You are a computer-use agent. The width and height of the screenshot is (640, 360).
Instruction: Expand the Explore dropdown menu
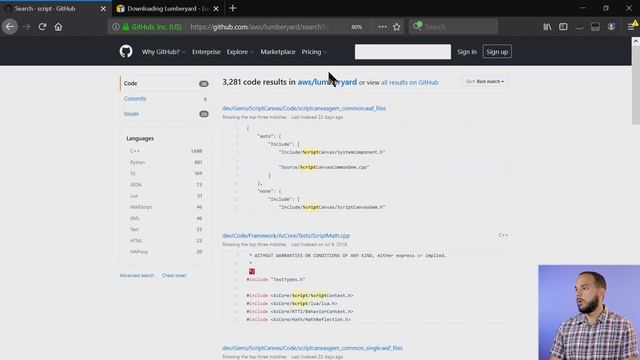(240, 52)
